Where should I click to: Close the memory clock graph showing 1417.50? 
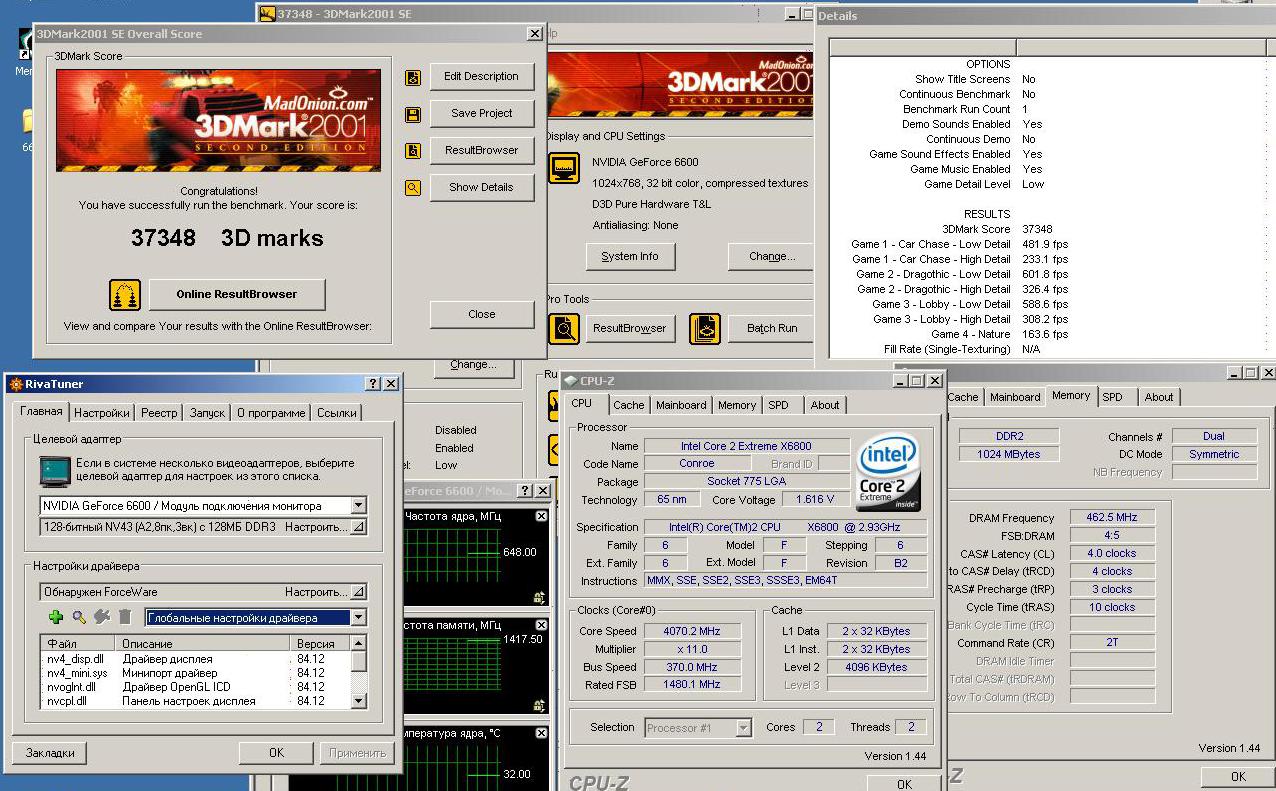pyautogui.click(x=541, y=625)
